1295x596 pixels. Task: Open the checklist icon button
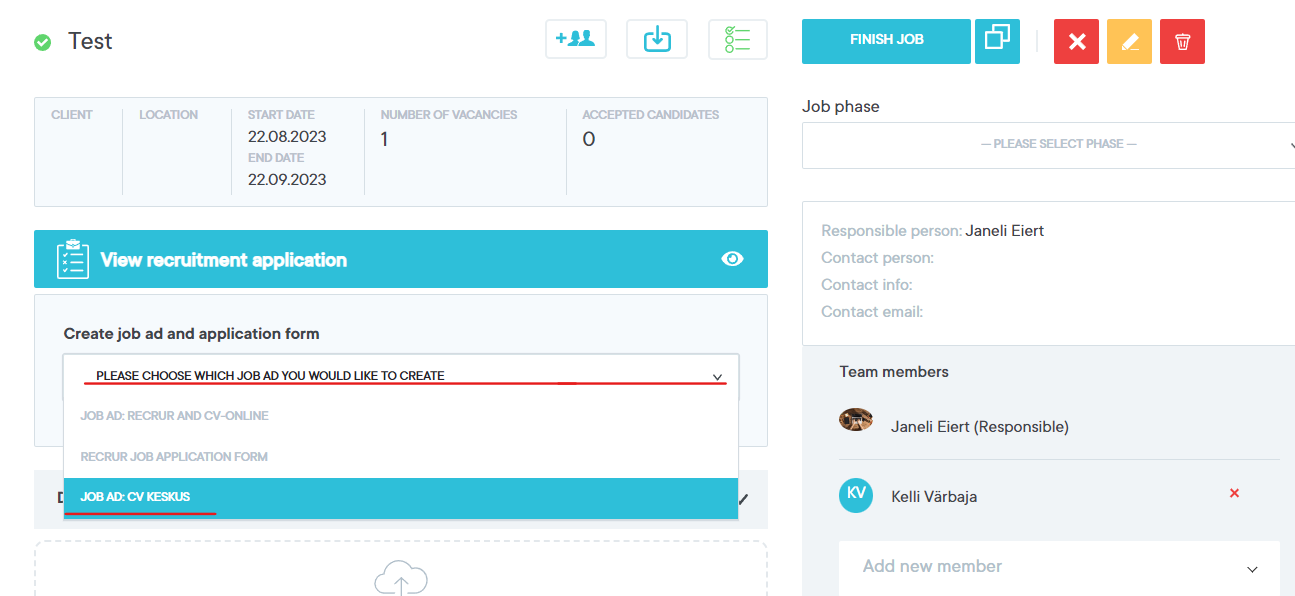[x=737, y=40]
